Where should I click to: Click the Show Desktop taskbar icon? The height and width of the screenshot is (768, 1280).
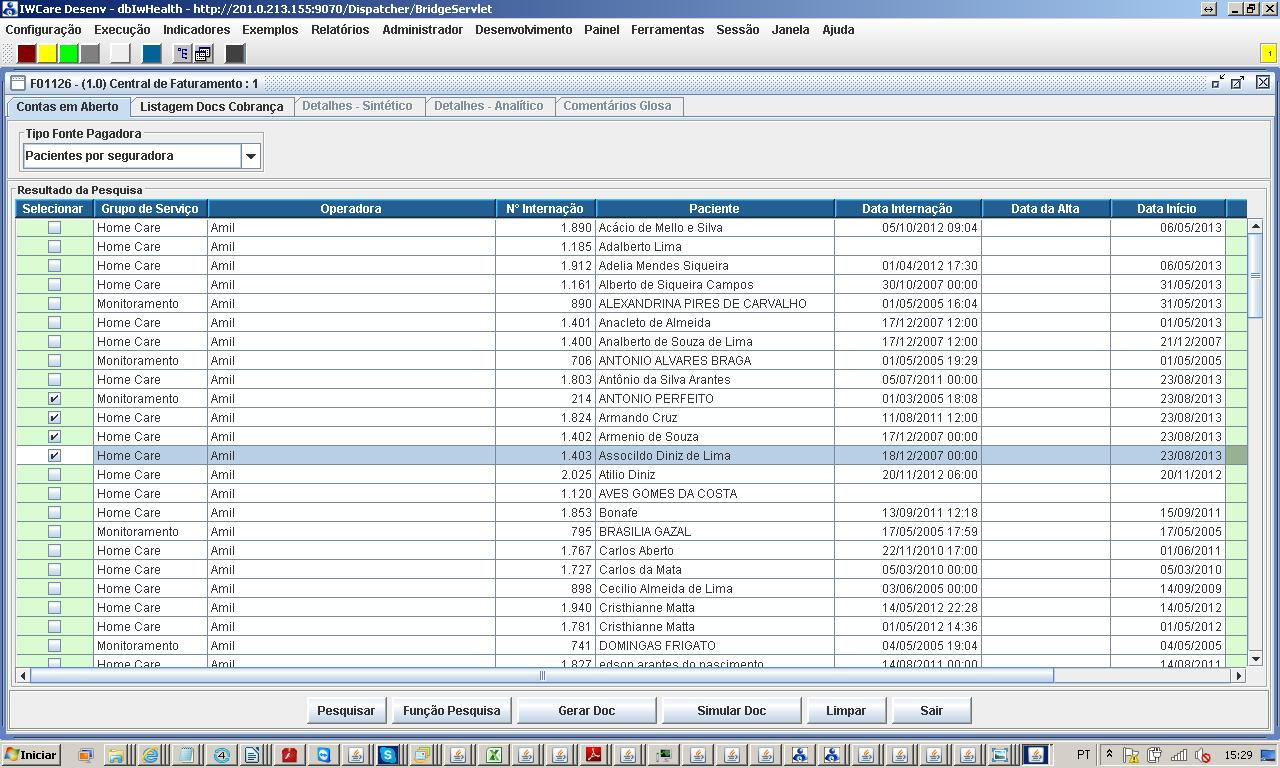tap(85, 755)
